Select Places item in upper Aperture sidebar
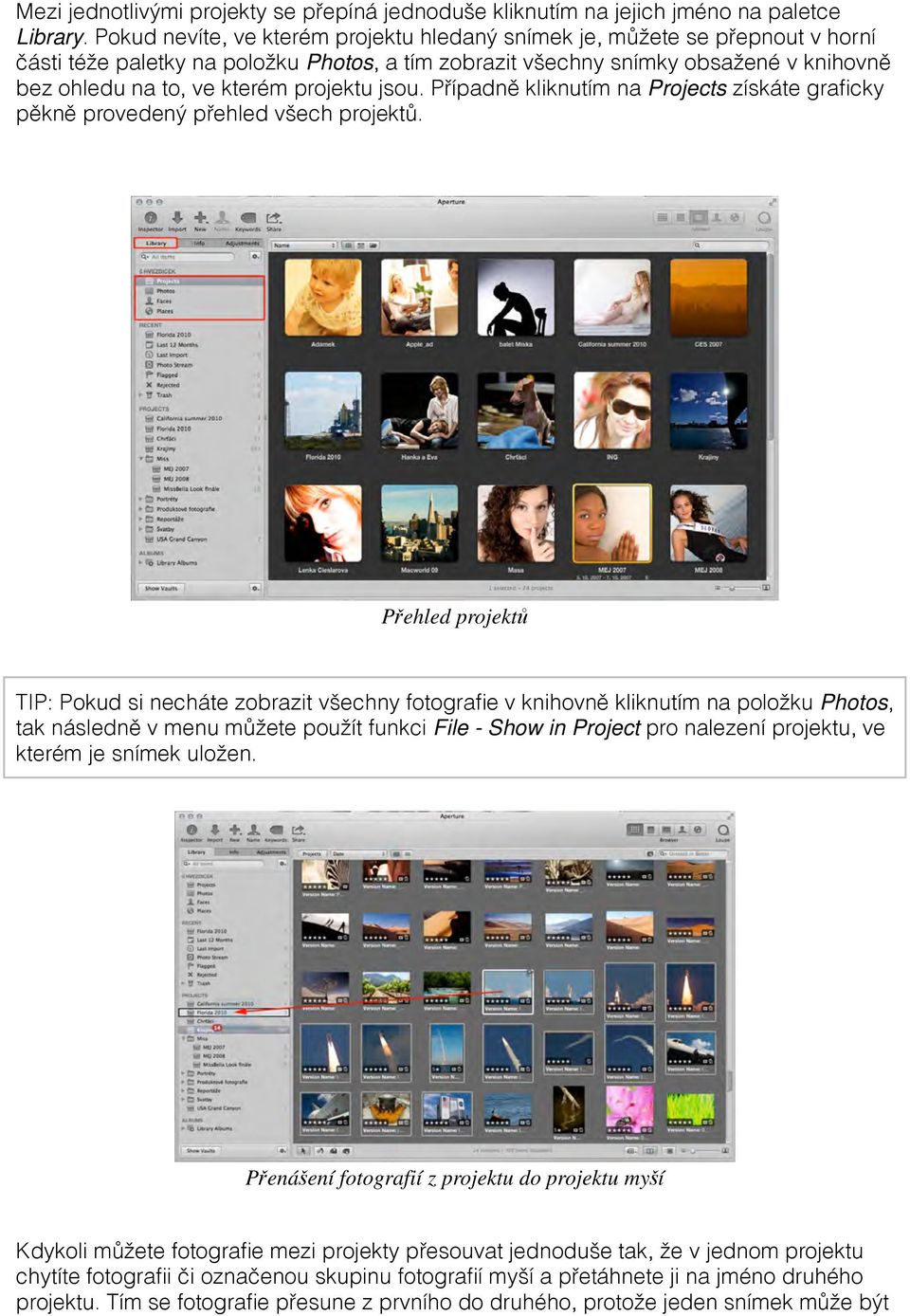Screen dimensions: 910x1316 click(165, 311)
